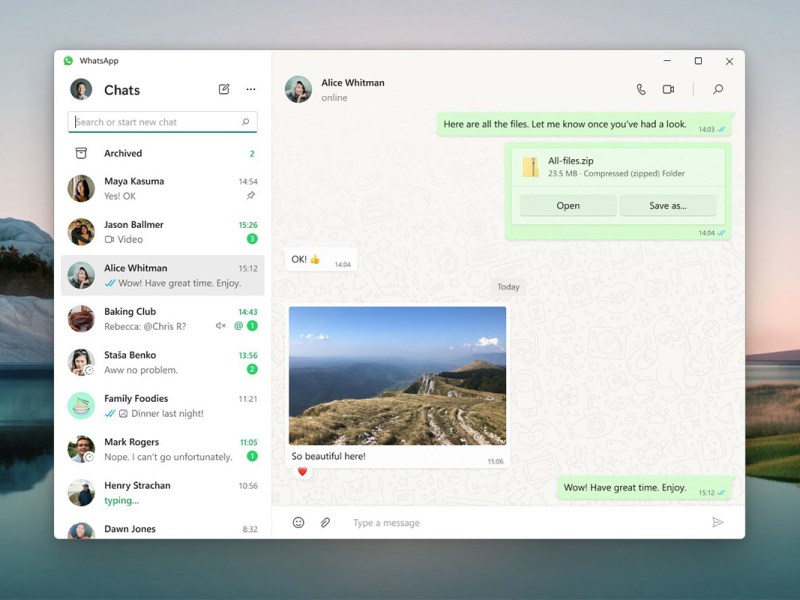800x600 pixels.
Task: Focus the Search or start new chat field
Action: [162, 122]
